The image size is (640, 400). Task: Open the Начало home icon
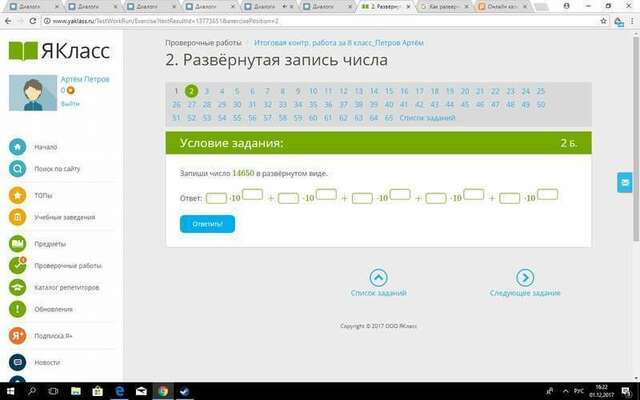click(x=18, y=147)
